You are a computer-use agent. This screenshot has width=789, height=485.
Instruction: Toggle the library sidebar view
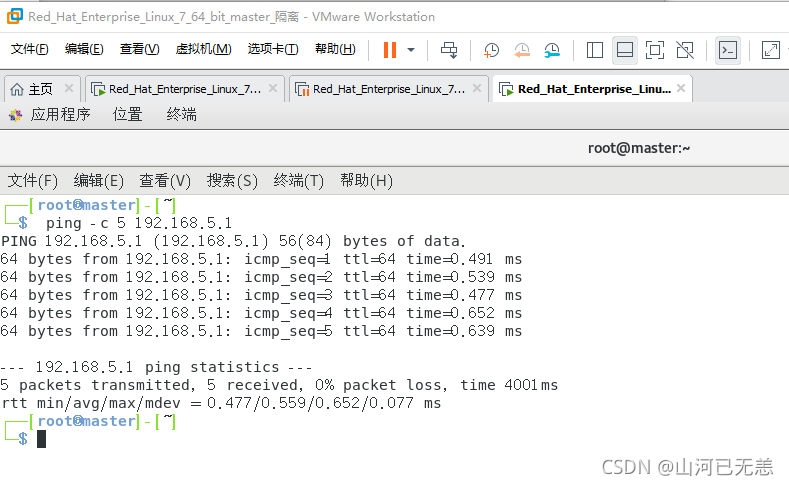[x=595, y=50]
